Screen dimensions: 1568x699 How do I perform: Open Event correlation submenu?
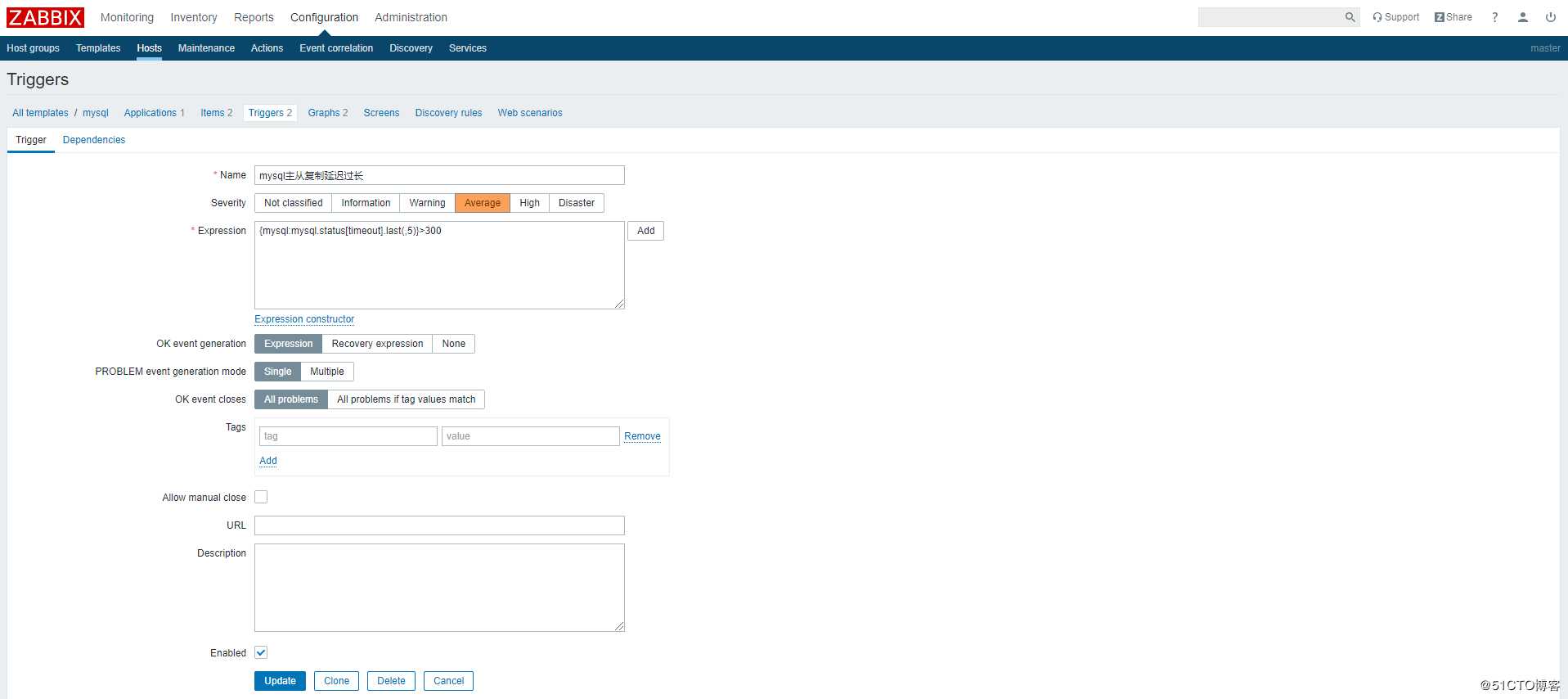coord(336,48)
